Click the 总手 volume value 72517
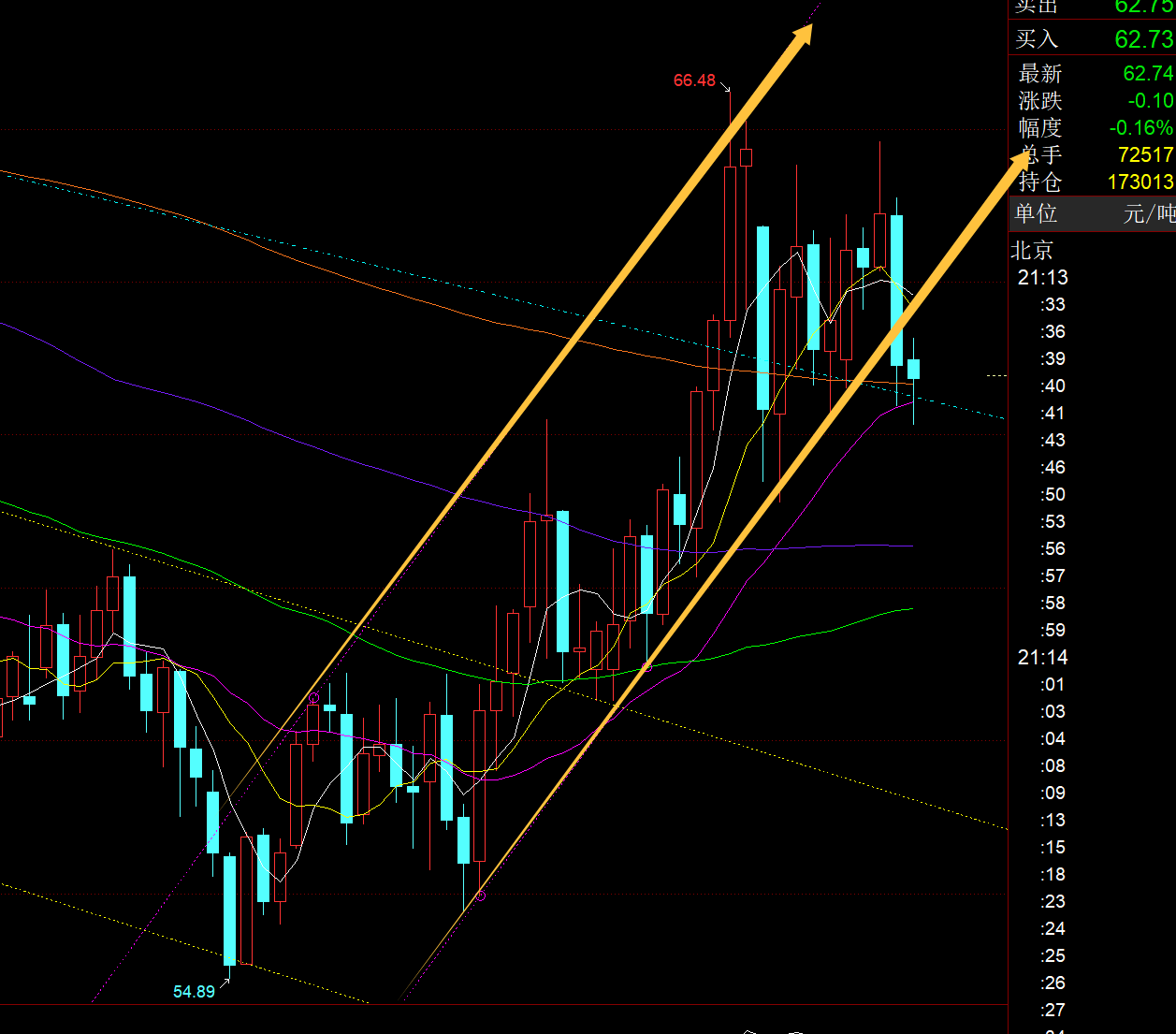 1145,154
